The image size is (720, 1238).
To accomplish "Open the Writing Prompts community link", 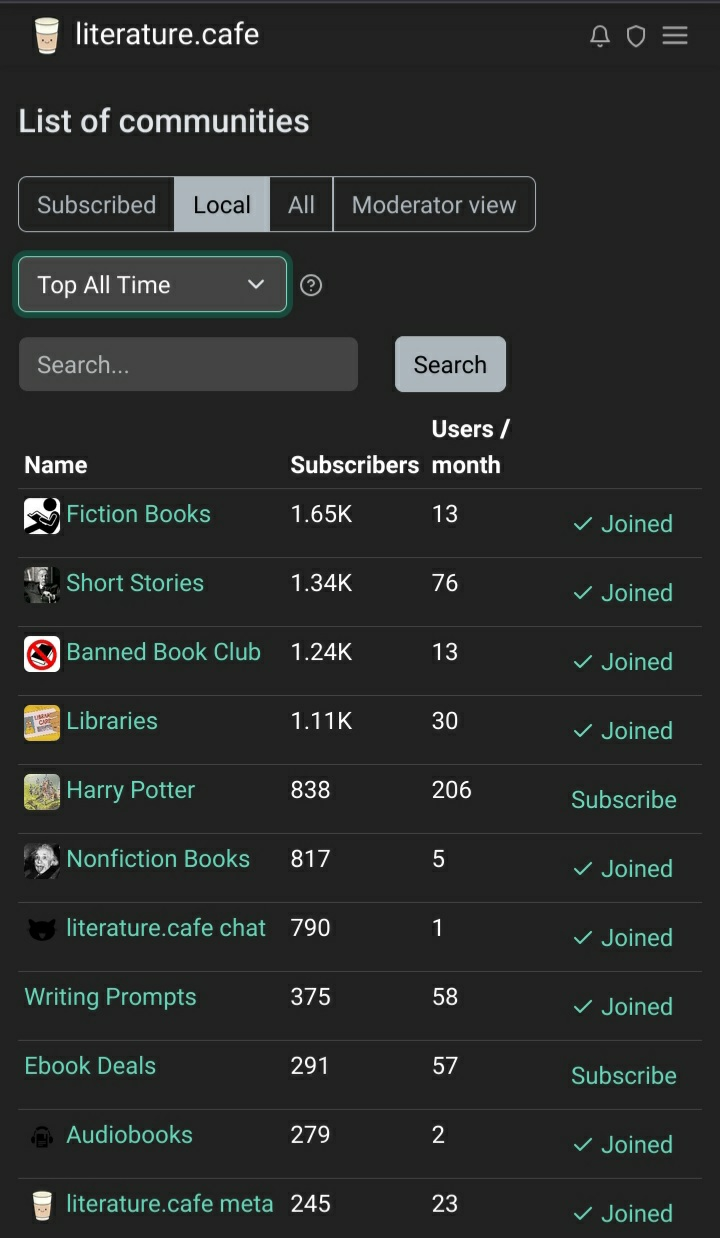I will pyautogui.click(x=110, y=997).
